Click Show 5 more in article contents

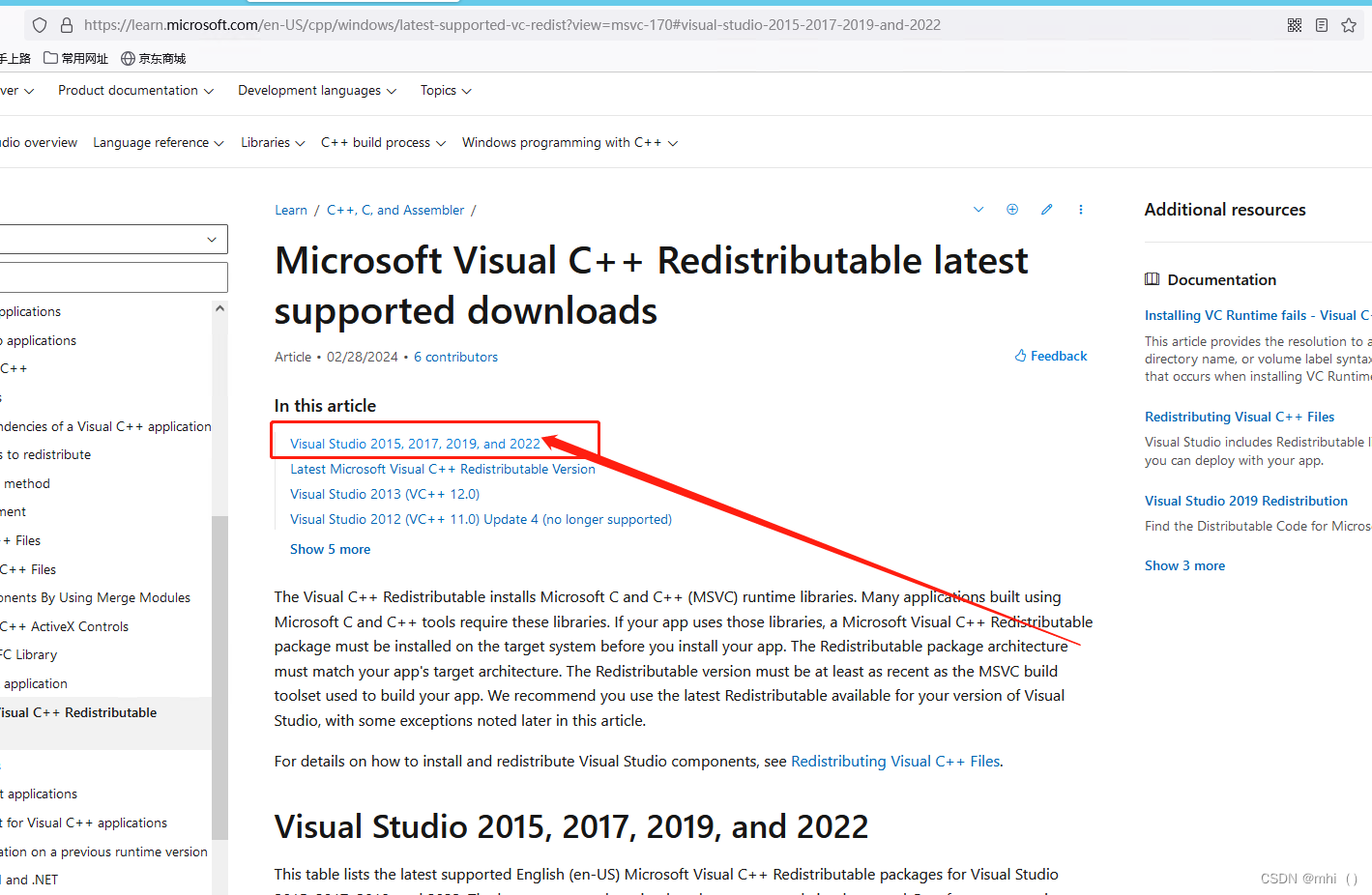point(330,549)
